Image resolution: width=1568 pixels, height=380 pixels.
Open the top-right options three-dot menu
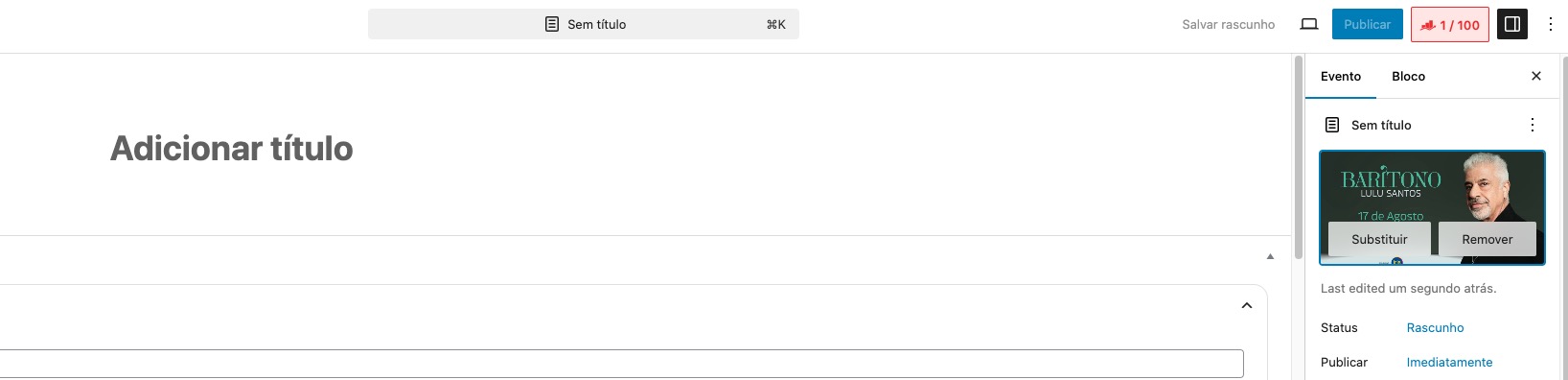pos(1551,24)
